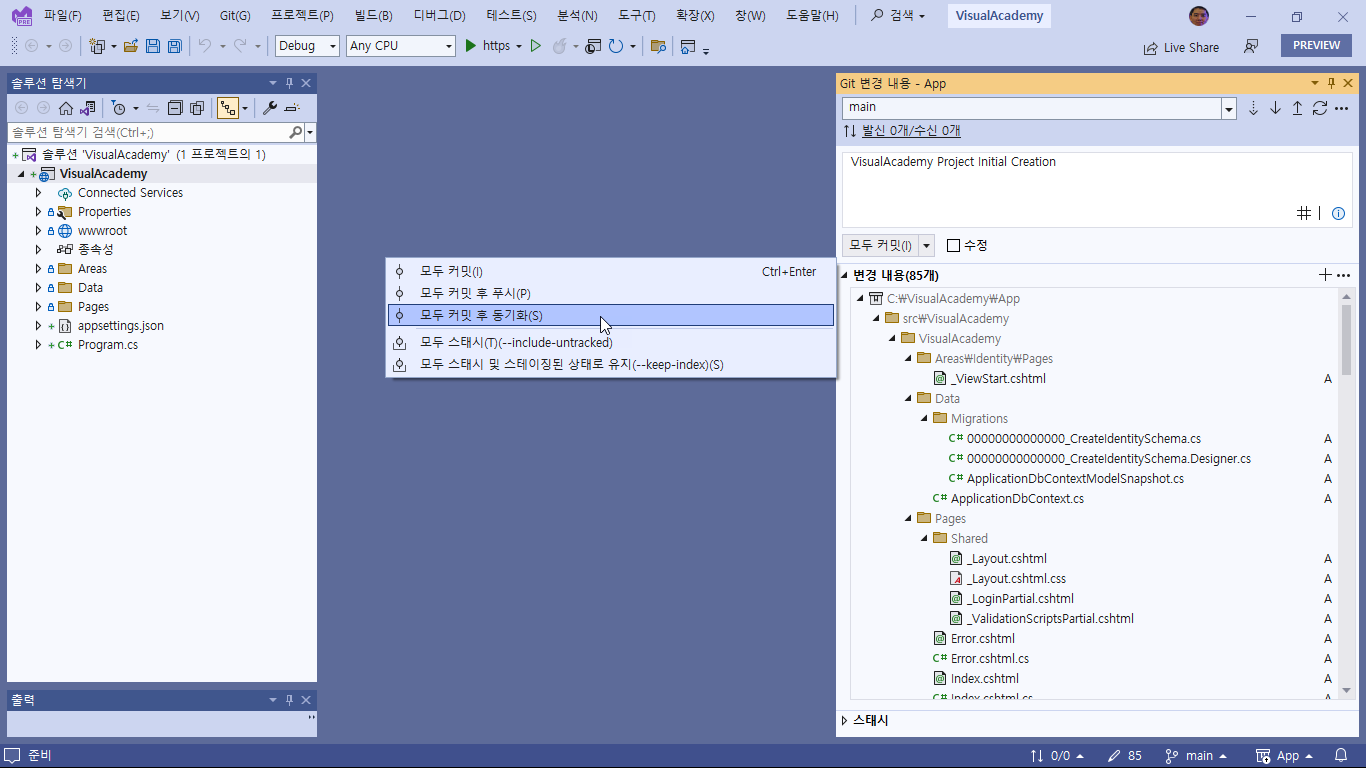Click the Git Push up-arrow icon

click(x=1297, y=108)
